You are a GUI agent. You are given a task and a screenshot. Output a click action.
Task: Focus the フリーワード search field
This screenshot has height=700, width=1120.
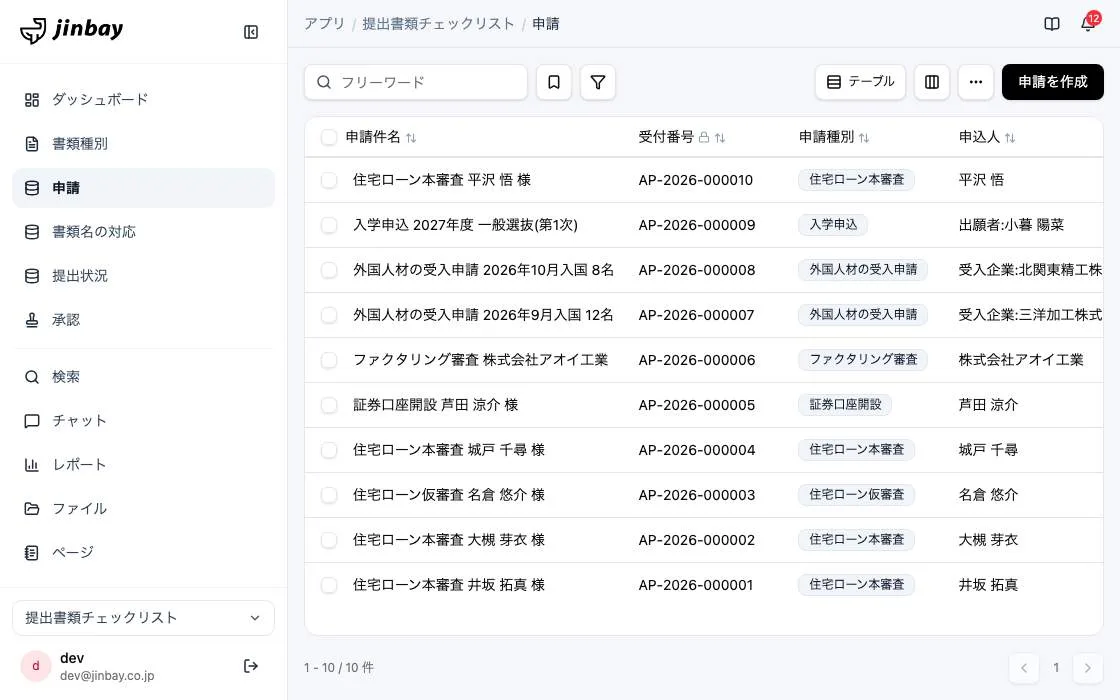pyautogui.click(x=416, y=82)
